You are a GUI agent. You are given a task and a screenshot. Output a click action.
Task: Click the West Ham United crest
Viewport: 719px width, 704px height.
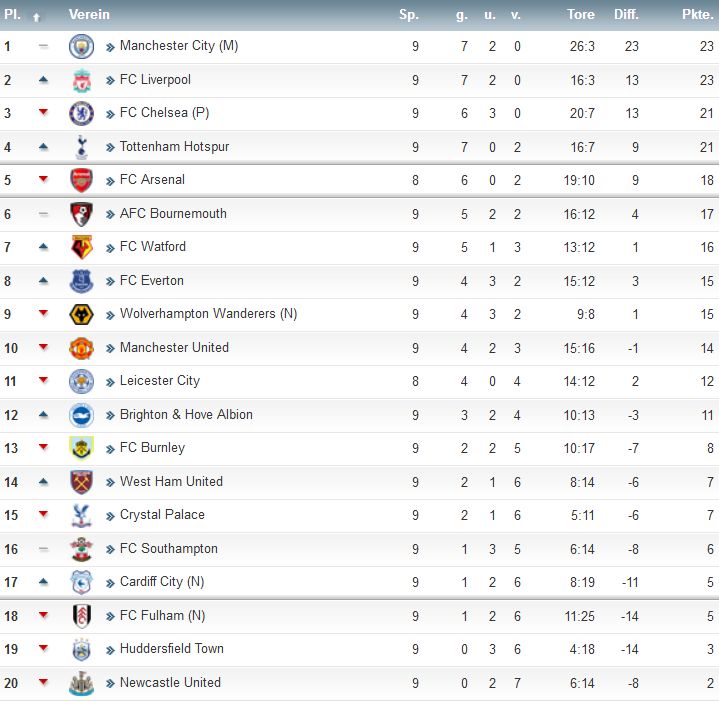(81, 482)
